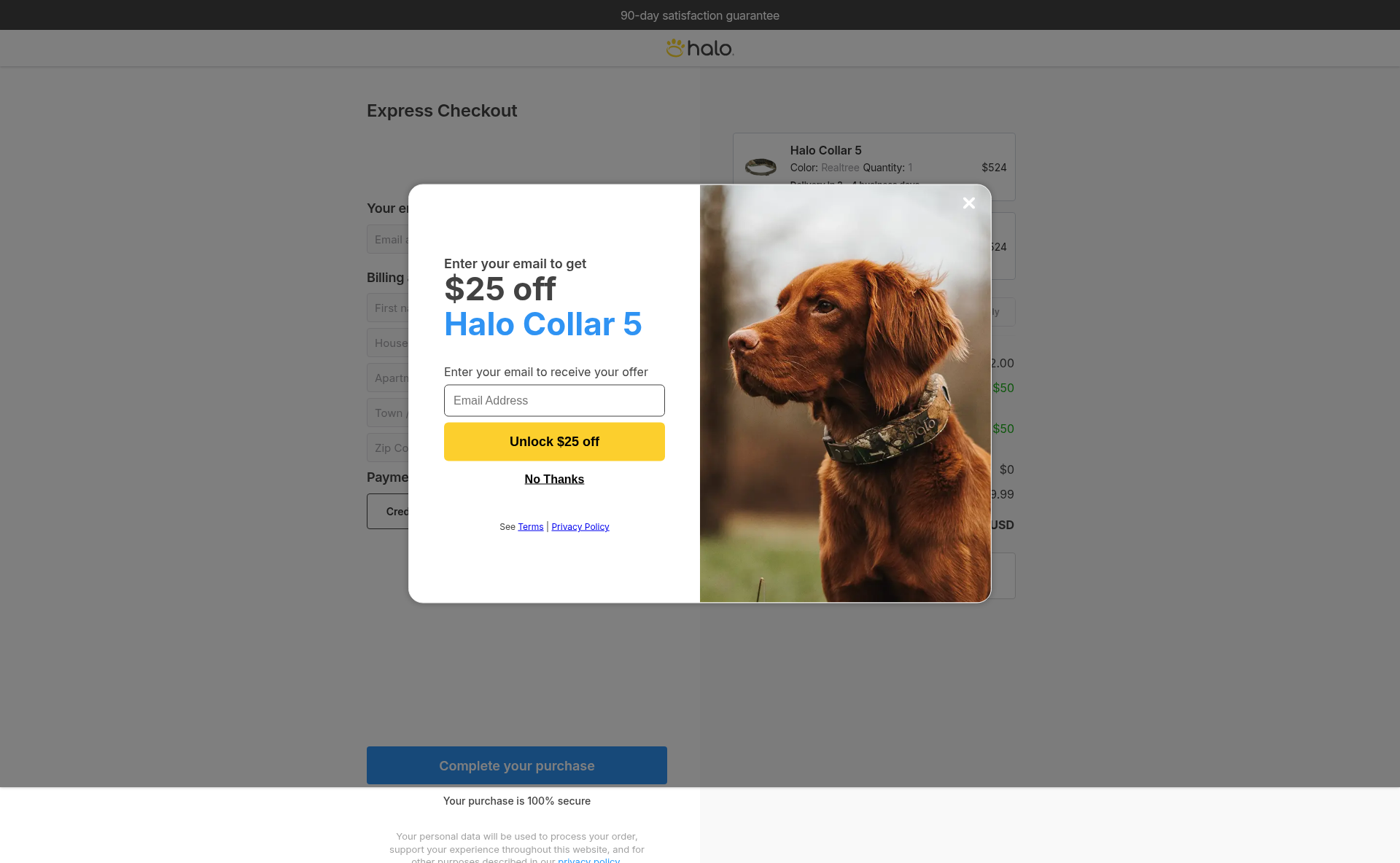
Task: Click the Halo paw logo
Action: point(700,48)
